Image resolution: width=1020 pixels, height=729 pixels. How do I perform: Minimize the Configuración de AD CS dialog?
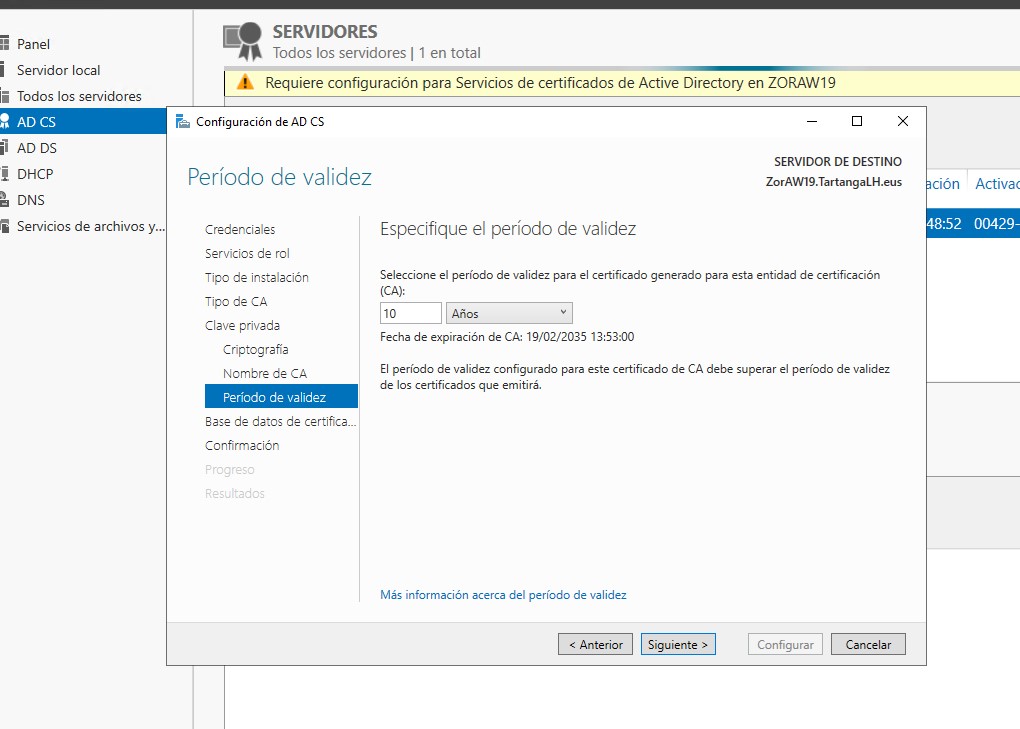click(x=812, y=122)
